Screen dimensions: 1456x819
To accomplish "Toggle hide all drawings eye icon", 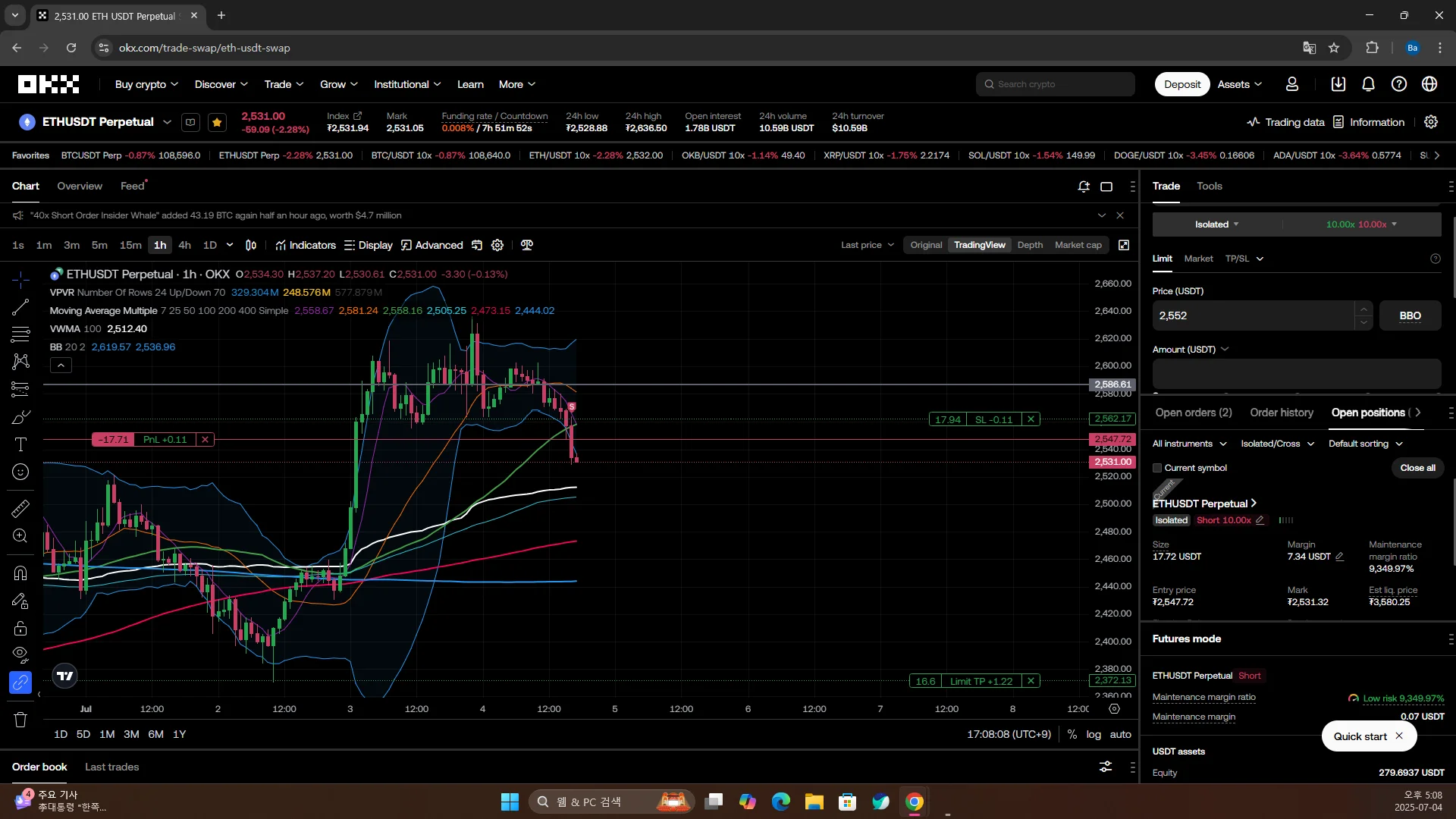I will [x=20, y=654].
